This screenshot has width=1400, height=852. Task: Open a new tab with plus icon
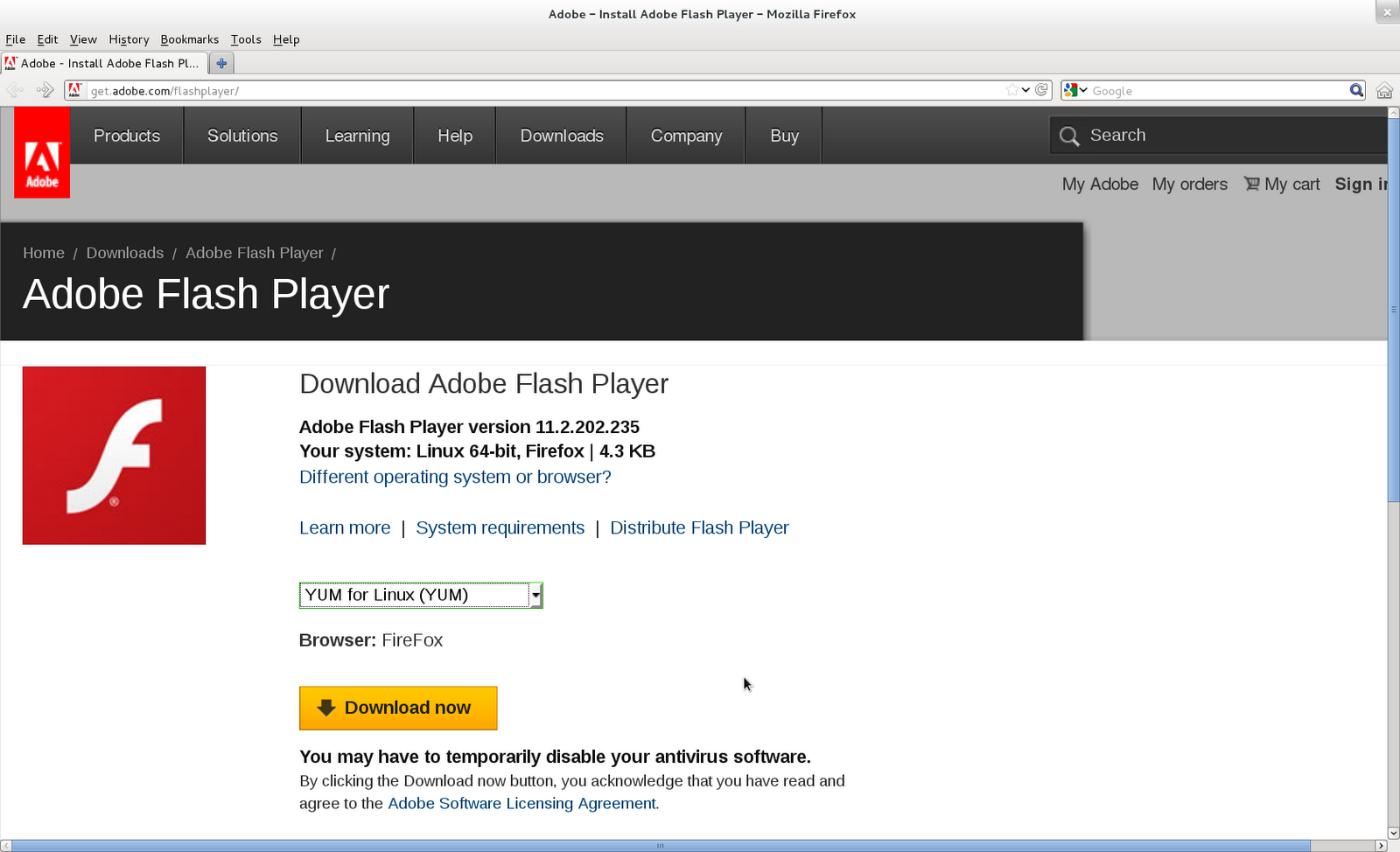[x=221, y=63]
